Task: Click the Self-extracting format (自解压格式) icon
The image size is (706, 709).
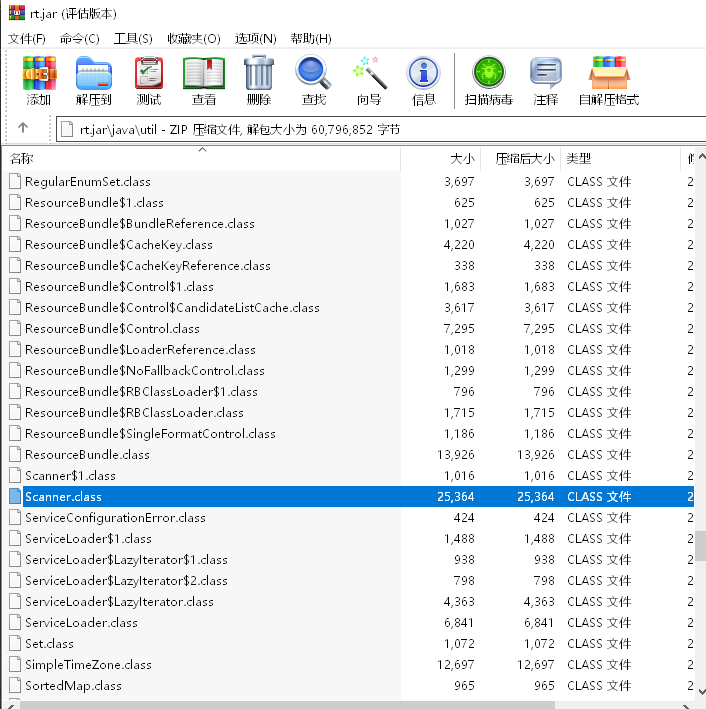Action: tap(609, 73)
